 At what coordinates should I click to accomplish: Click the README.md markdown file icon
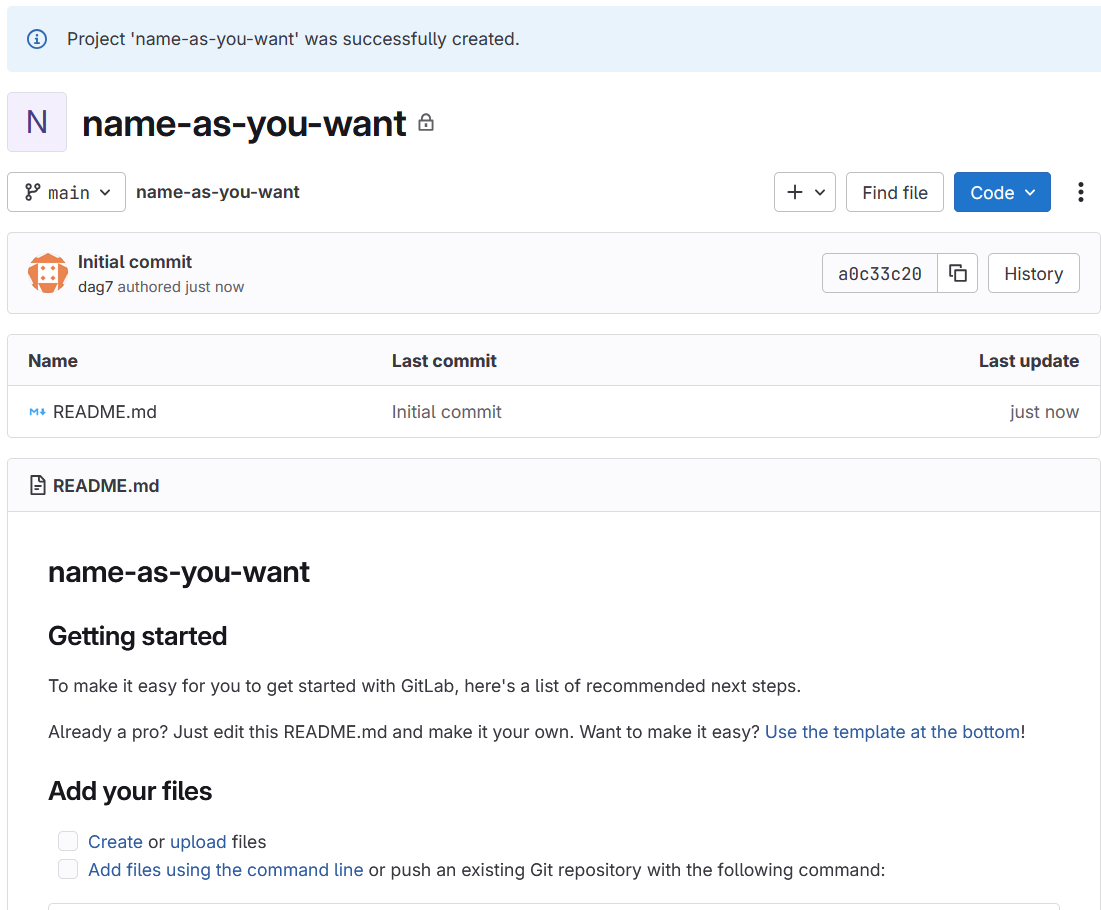click(x=37, y=412)
